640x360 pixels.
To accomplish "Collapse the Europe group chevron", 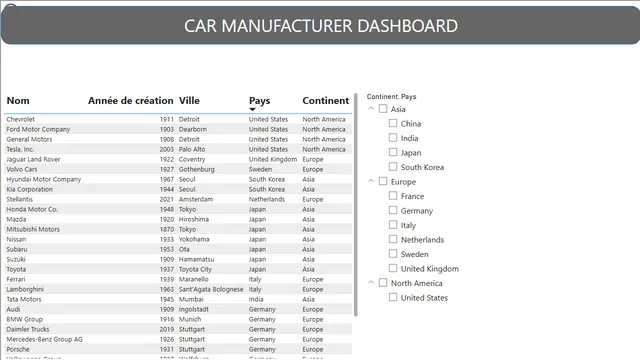I will pyautogui.click(x=371, y=181).
